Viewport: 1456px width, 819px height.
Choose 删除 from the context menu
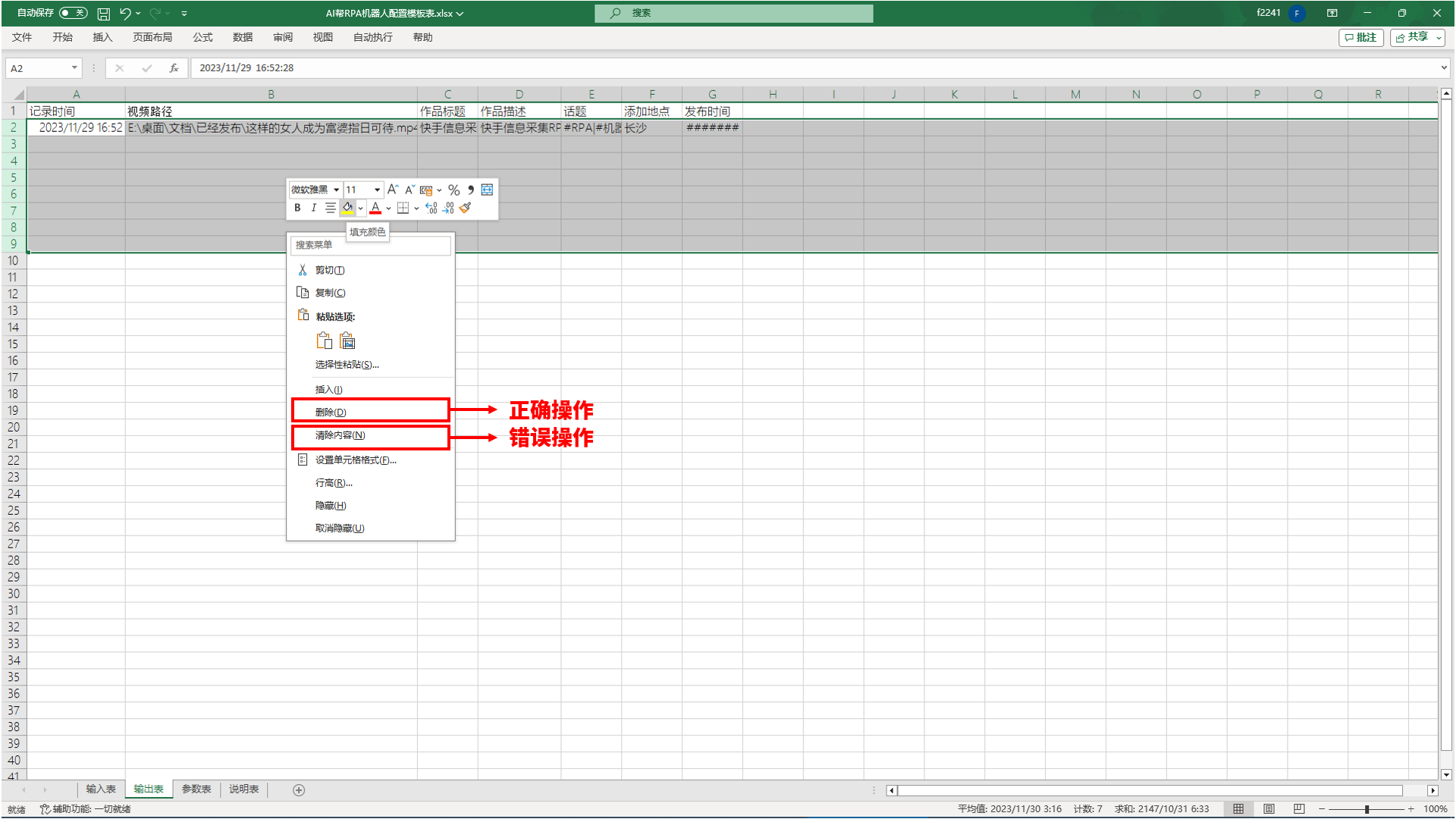371,412
